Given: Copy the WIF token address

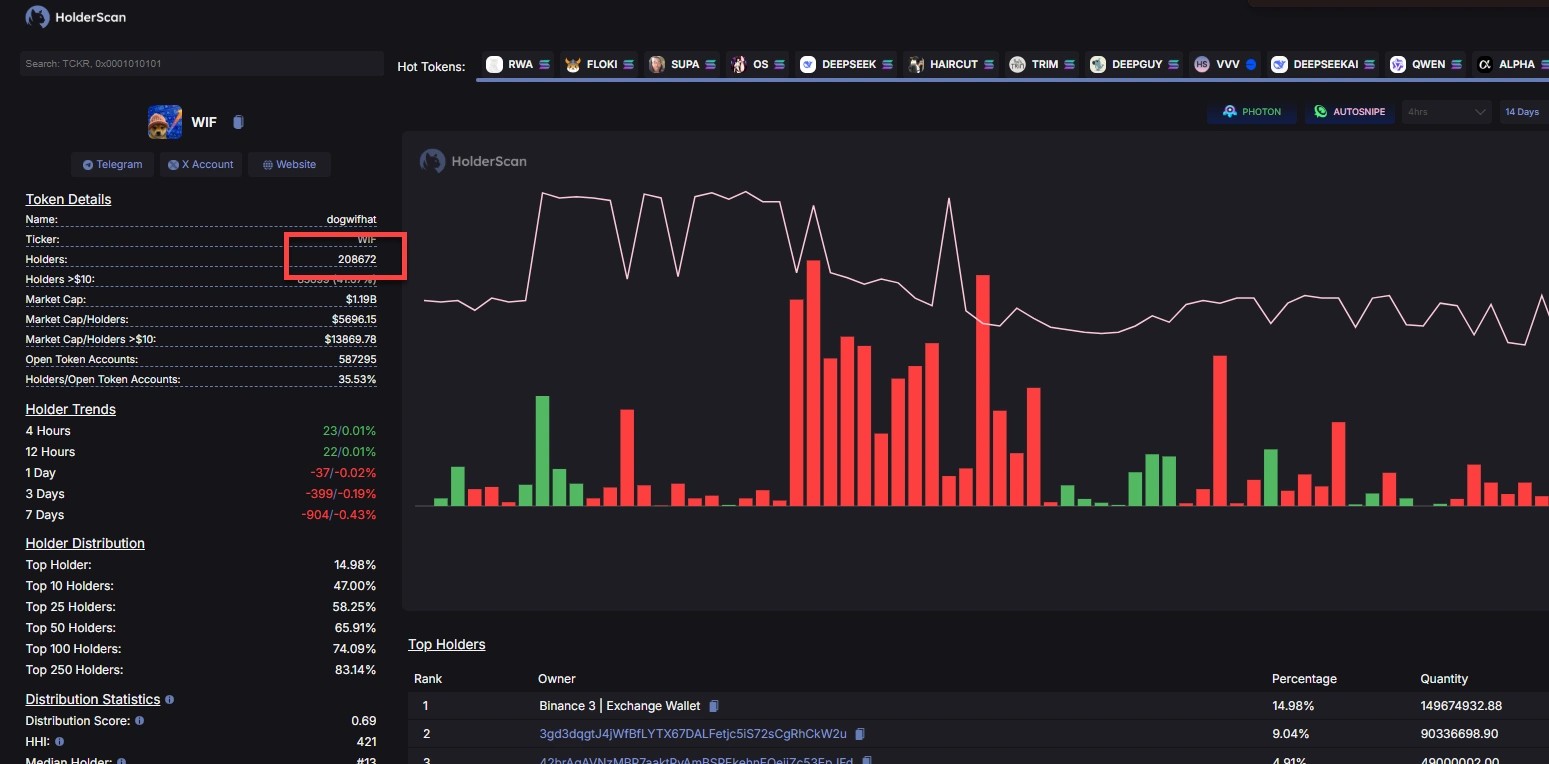Looking at the screenshot, I should click(x=238, y=122).
